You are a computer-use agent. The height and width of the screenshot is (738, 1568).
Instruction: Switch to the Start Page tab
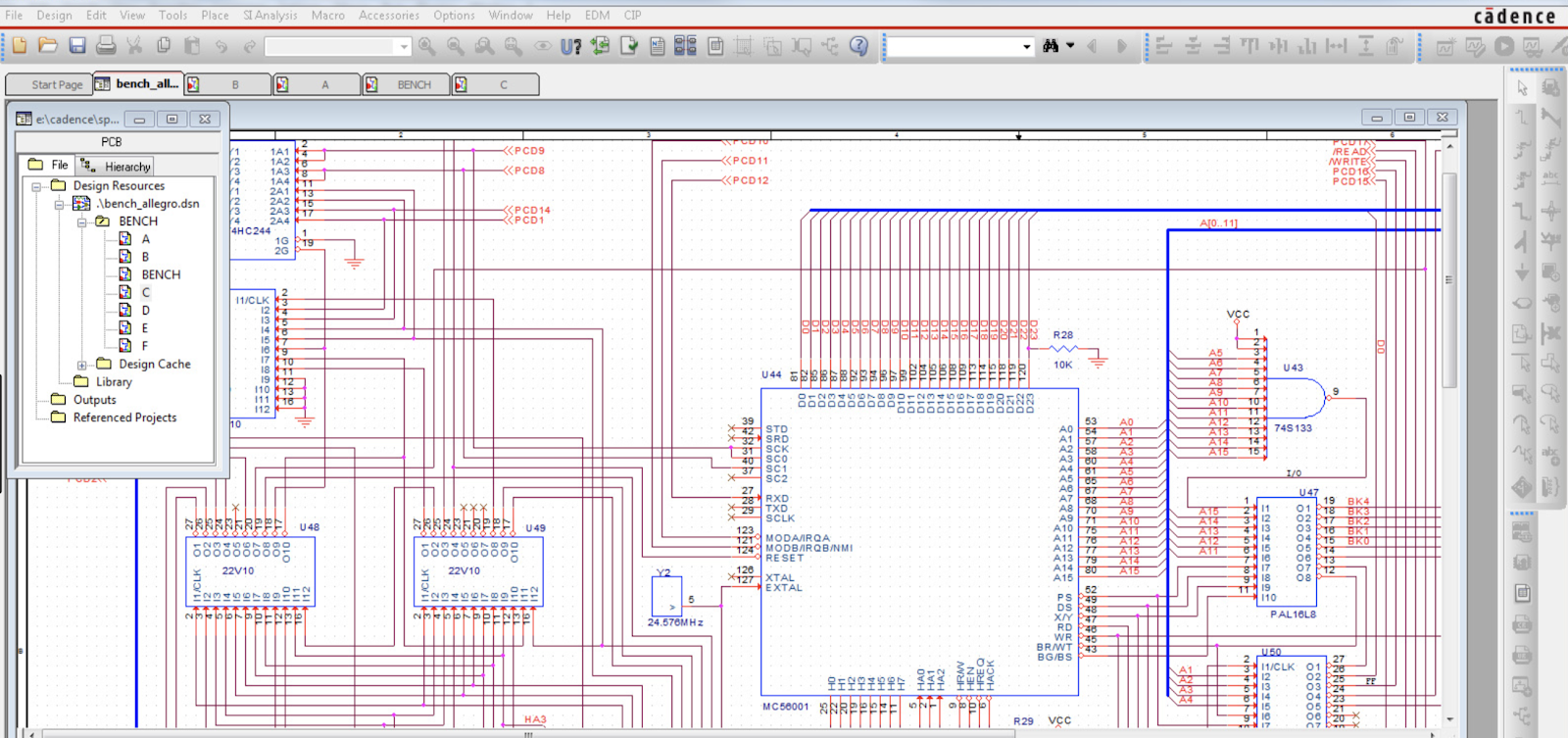(56, 85)
